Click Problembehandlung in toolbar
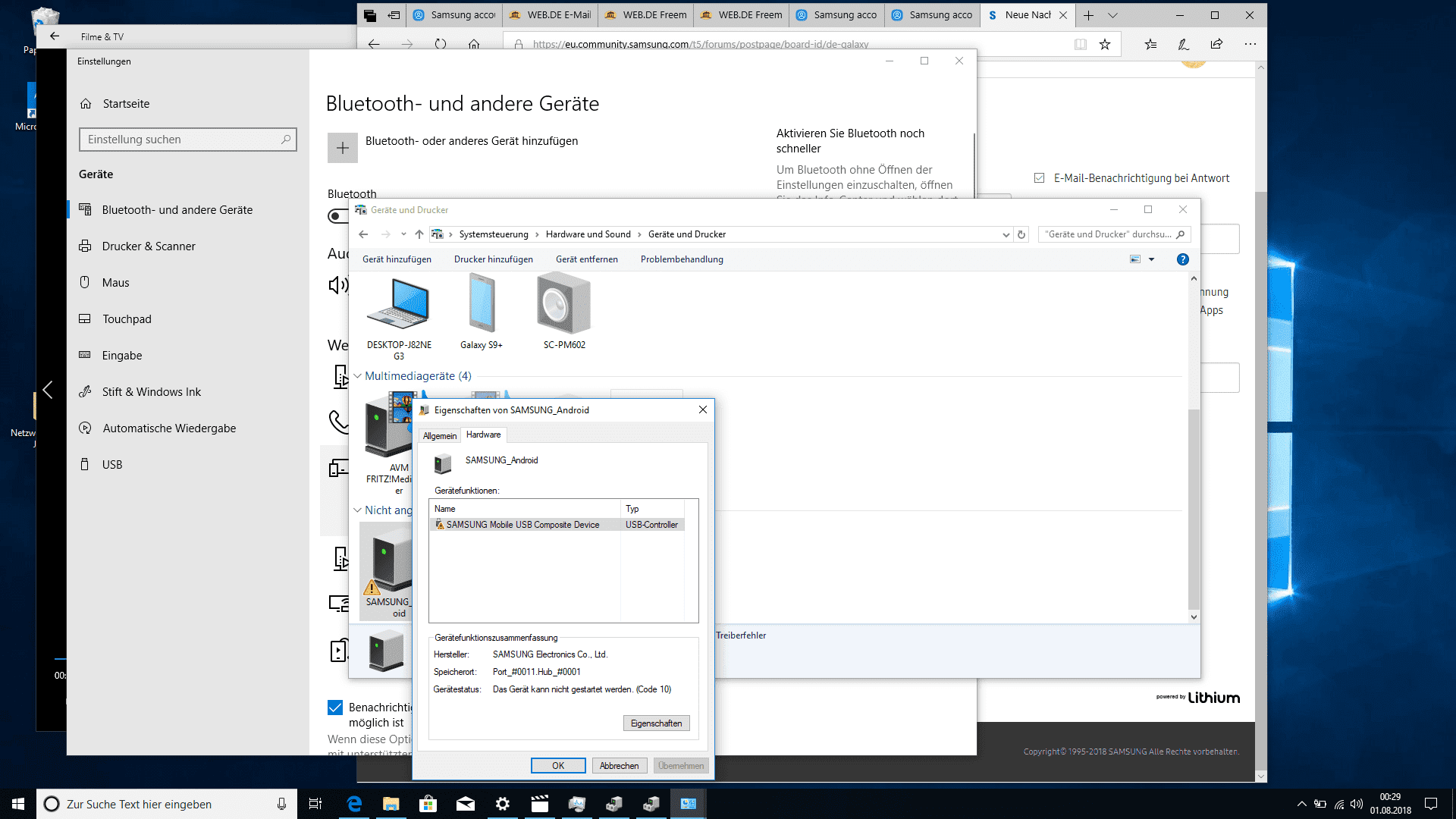The height and width of the screenshot is (819, 1456). [682, 259]
